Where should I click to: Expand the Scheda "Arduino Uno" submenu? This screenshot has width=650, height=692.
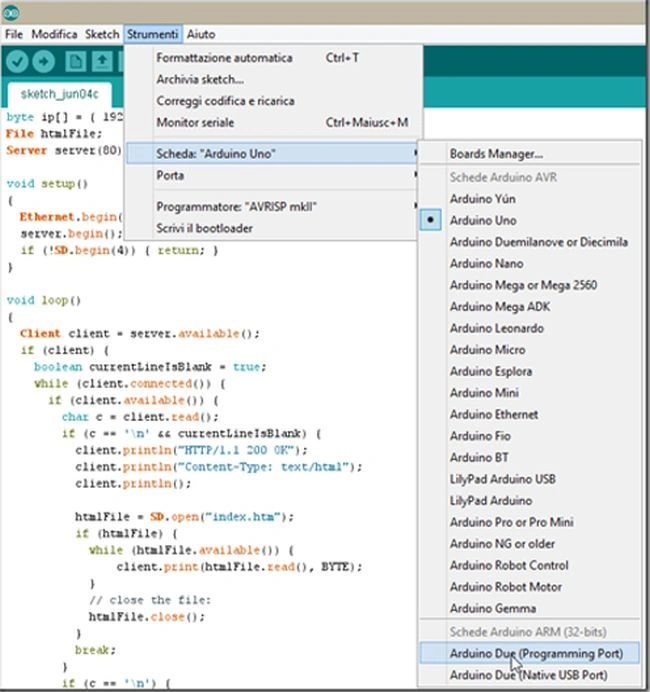pyautogui.click(x=272, y=154)
